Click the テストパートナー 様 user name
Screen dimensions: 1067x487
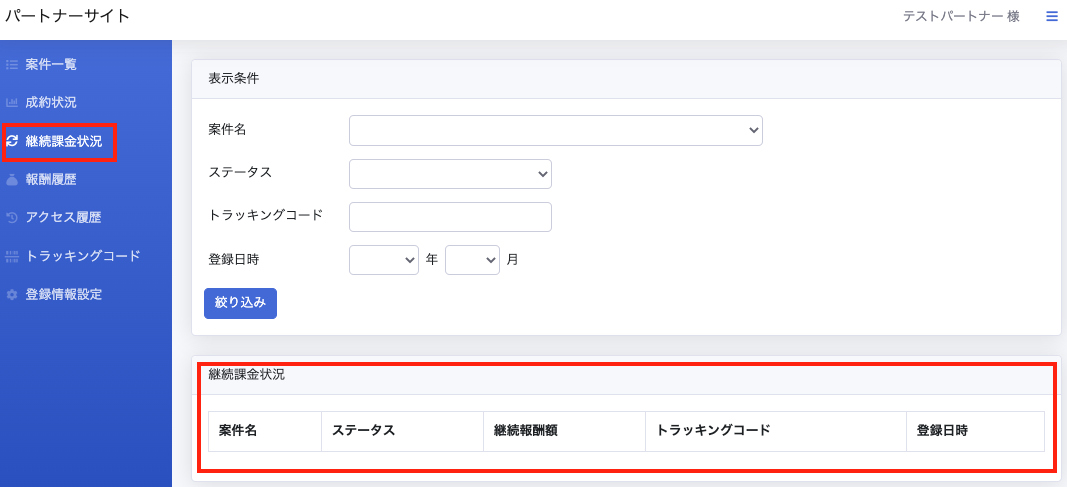(x=960, y=17)
